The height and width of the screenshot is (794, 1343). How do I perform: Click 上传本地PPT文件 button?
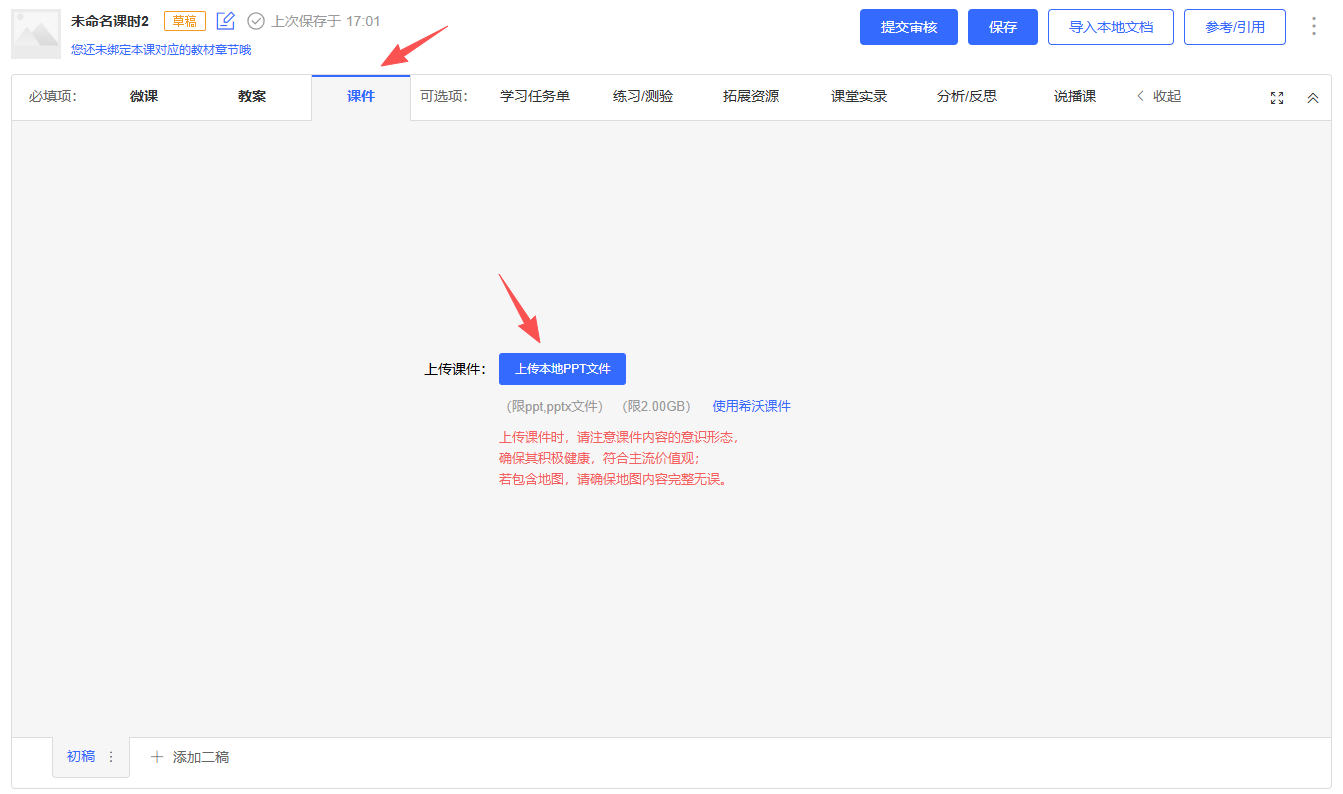click(562, 369)
